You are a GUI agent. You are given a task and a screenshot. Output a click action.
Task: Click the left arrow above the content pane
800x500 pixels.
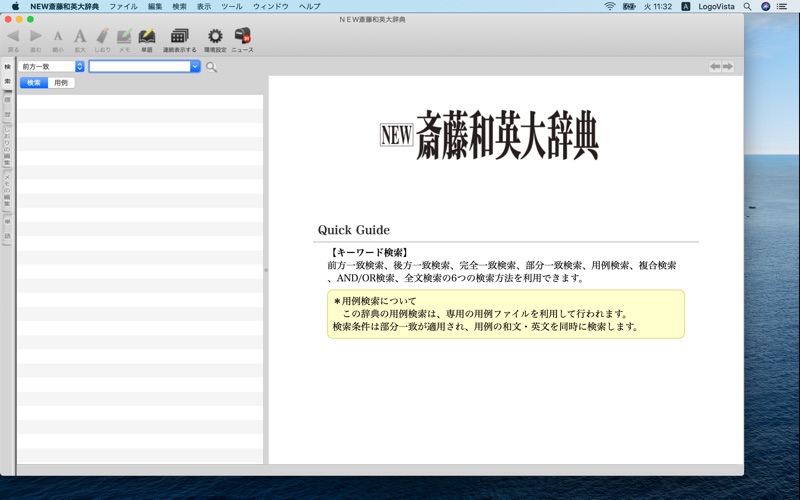[715, 66]
